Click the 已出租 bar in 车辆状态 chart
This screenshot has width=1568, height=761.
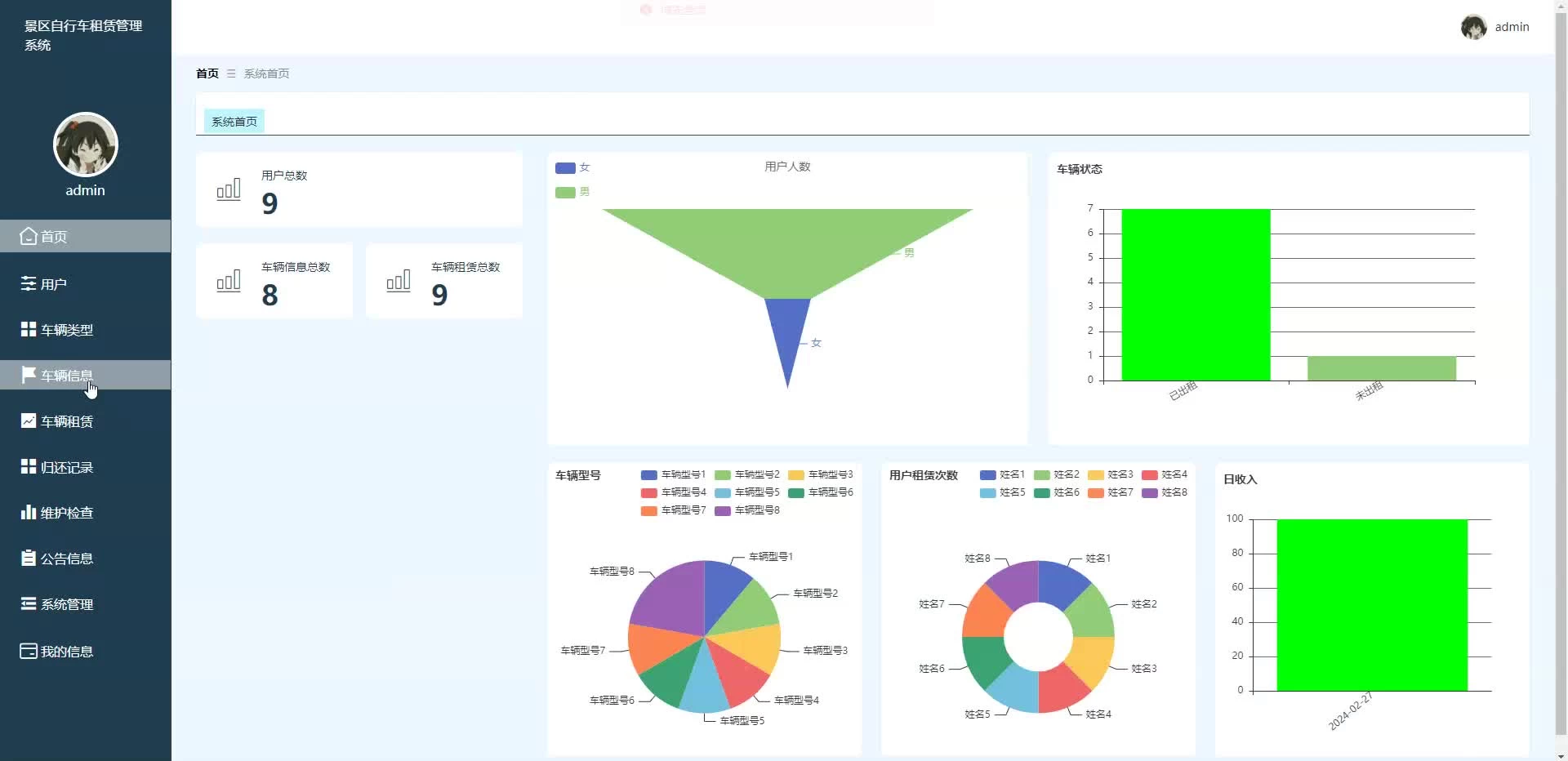[1196, 295]
